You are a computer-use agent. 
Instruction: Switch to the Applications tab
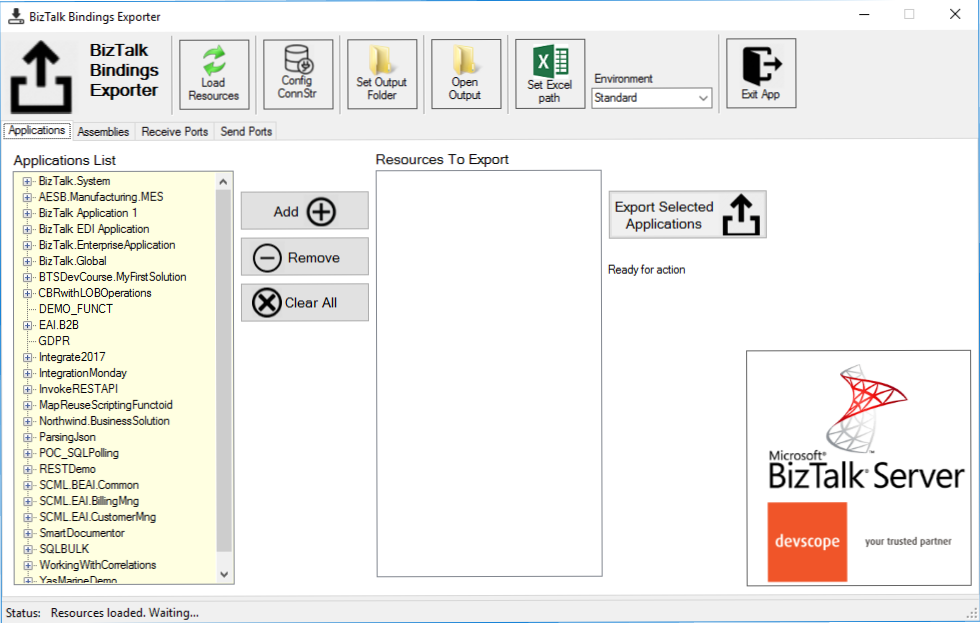point(37,130)
